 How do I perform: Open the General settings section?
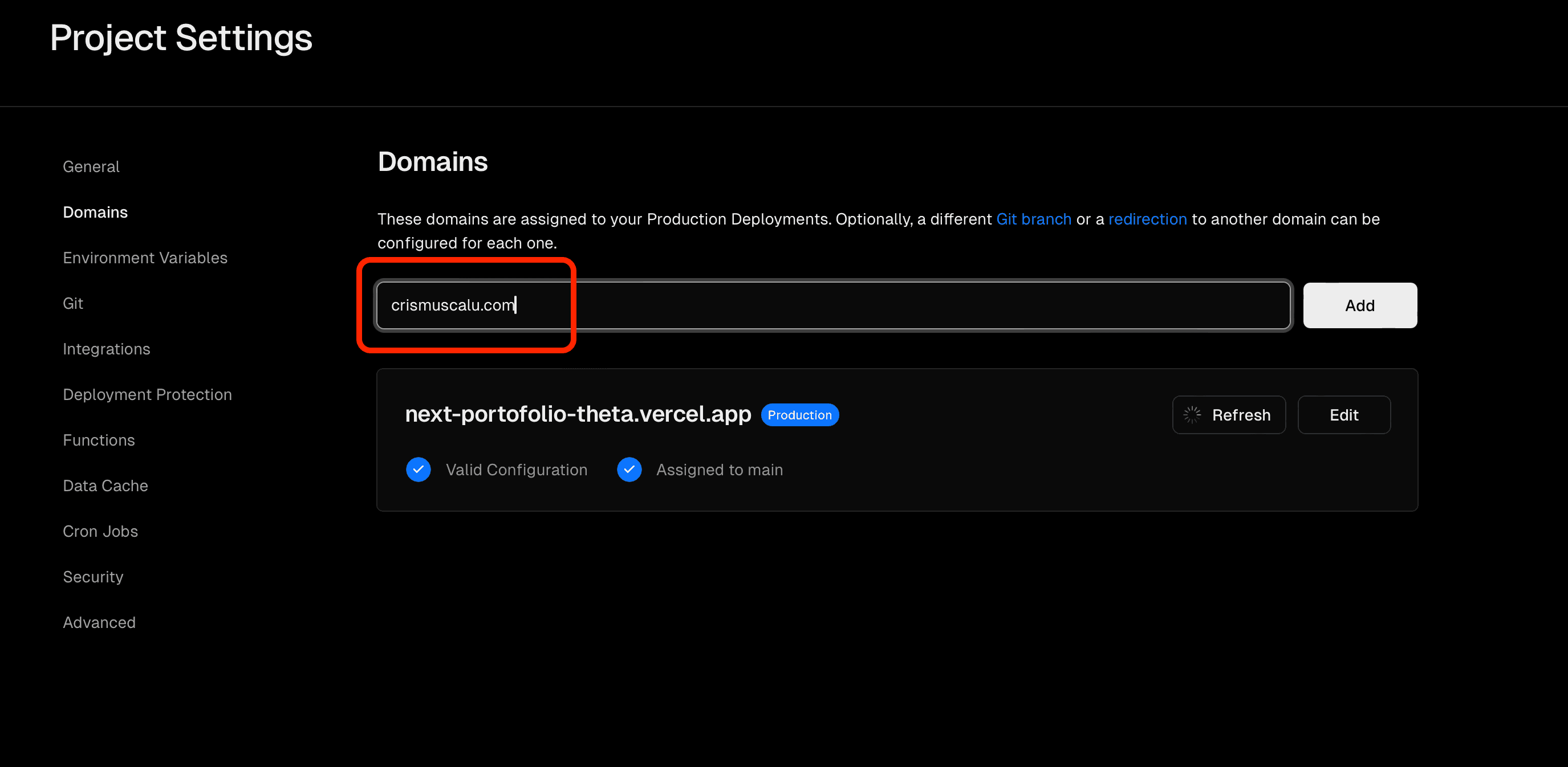pos(91,166)
